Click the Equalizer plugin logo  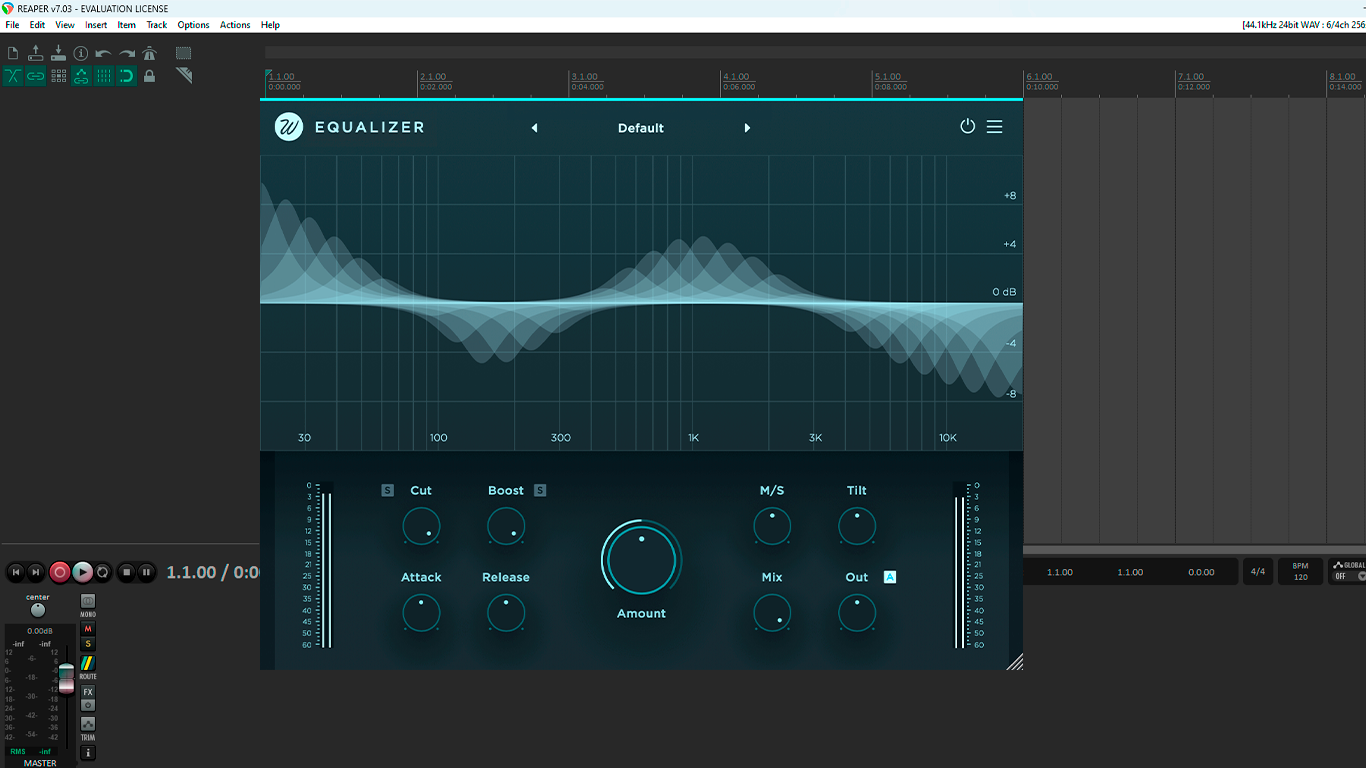[289, 127]
